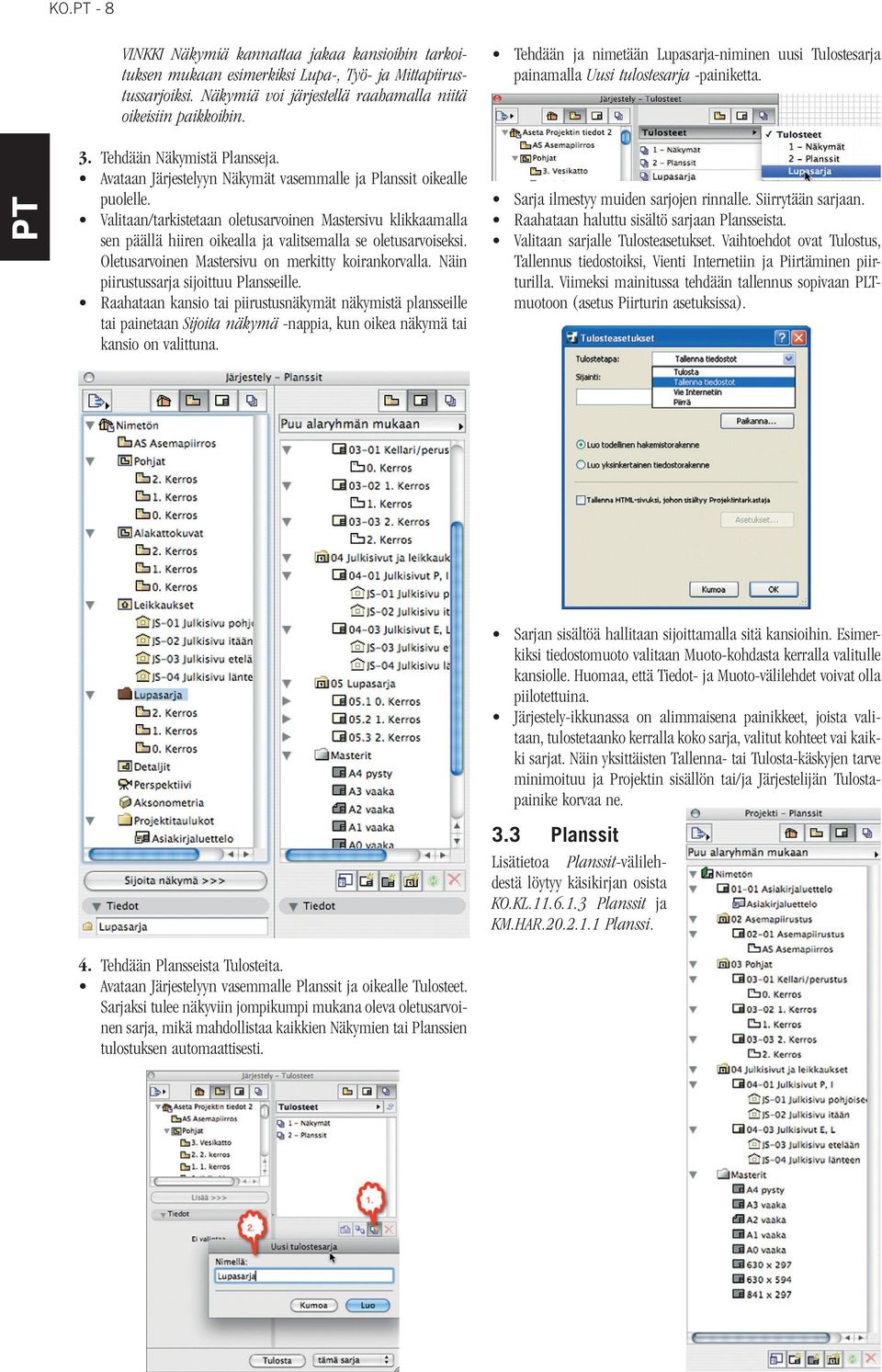Click 'Luo' in the Uusi tulostesarja dialog
This screenshot has width=882, height=1372.
(367, 1305)
